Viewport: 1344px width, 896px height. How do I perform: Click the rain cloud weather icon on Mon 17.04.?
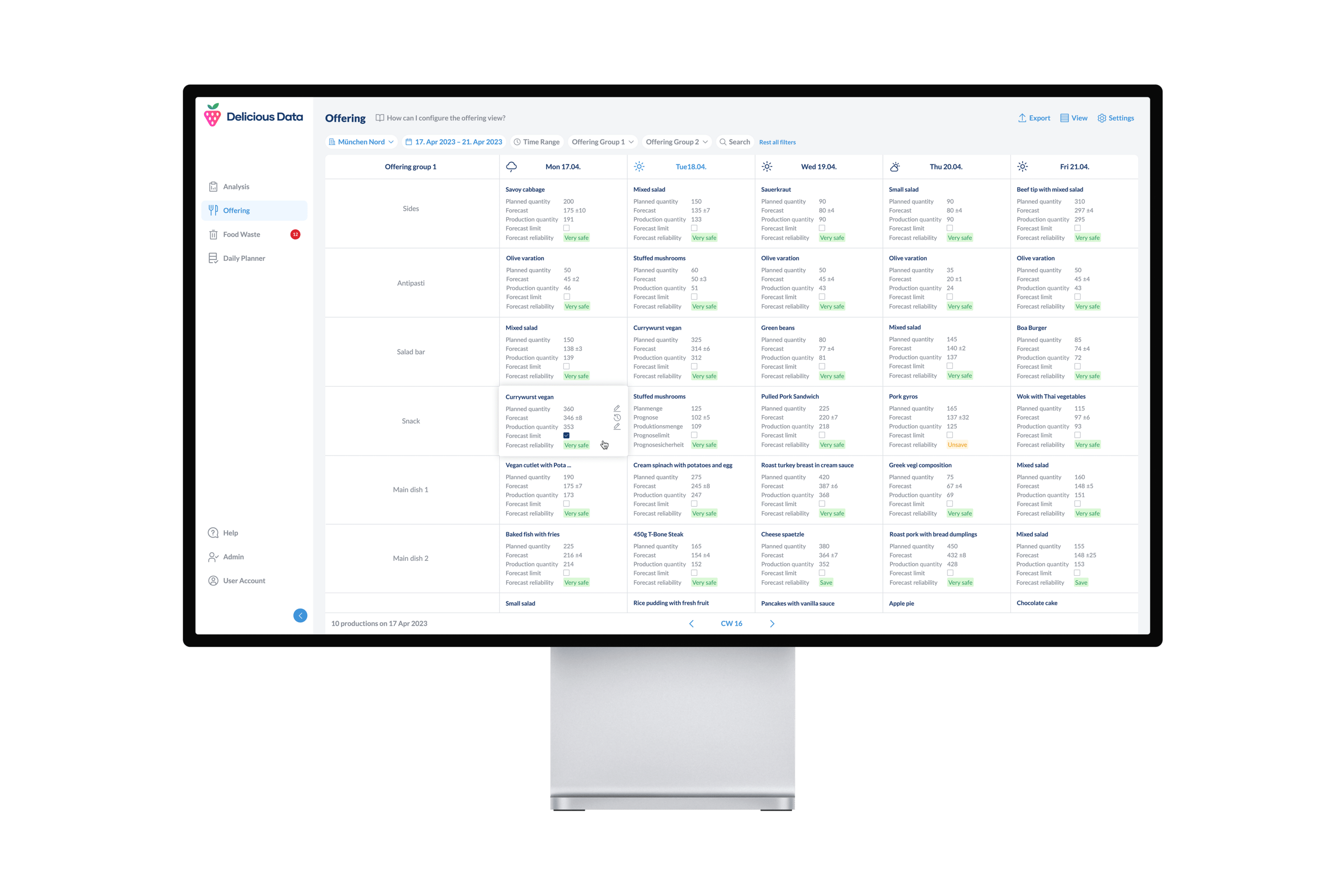(511, 166)
